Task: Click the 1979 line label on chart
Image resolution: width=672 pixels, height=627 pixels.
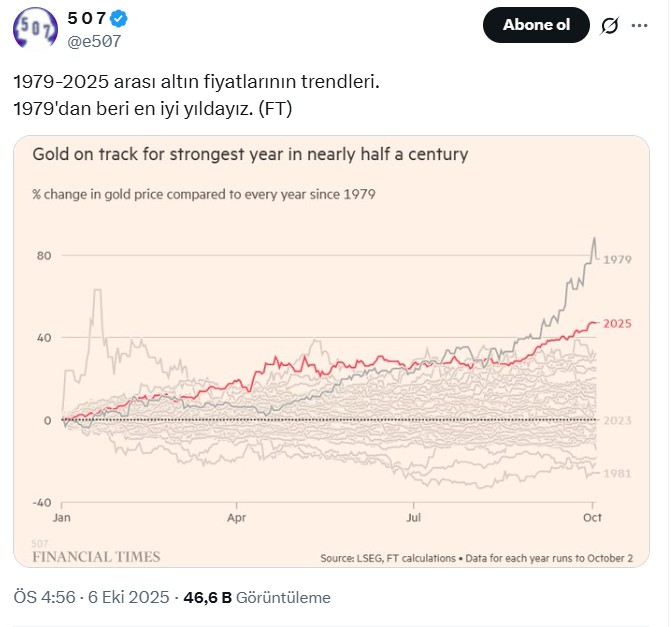Action: [x=619, y=260]
